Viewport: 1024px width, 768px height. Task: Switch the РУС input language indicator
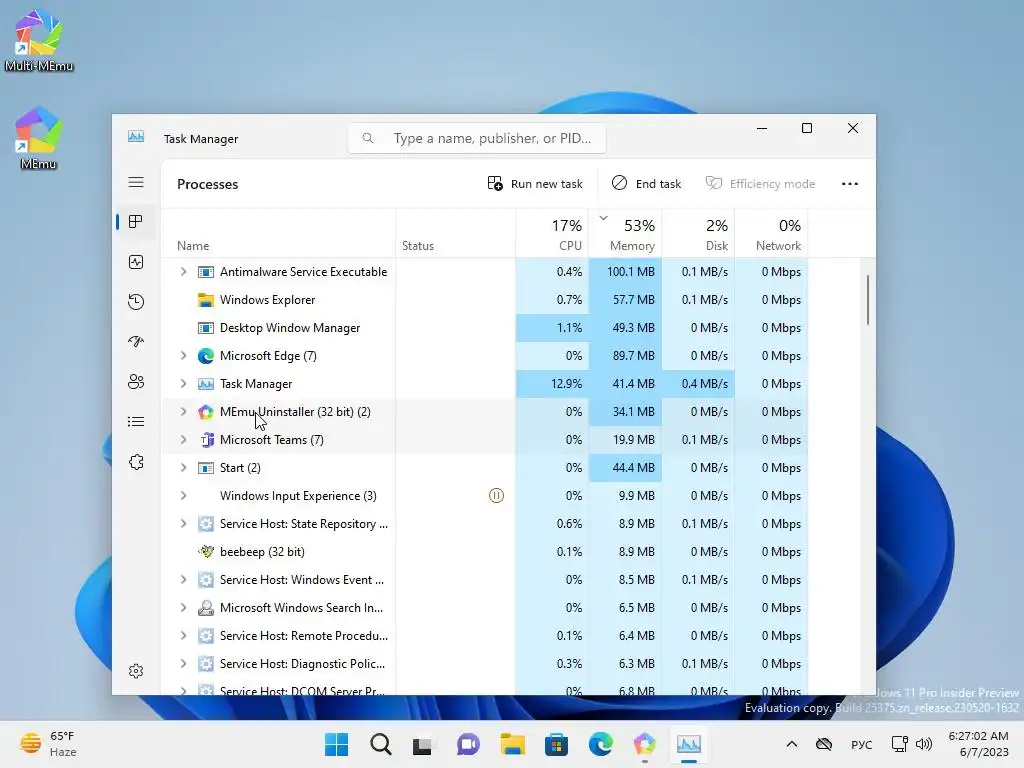coord(861,744)
